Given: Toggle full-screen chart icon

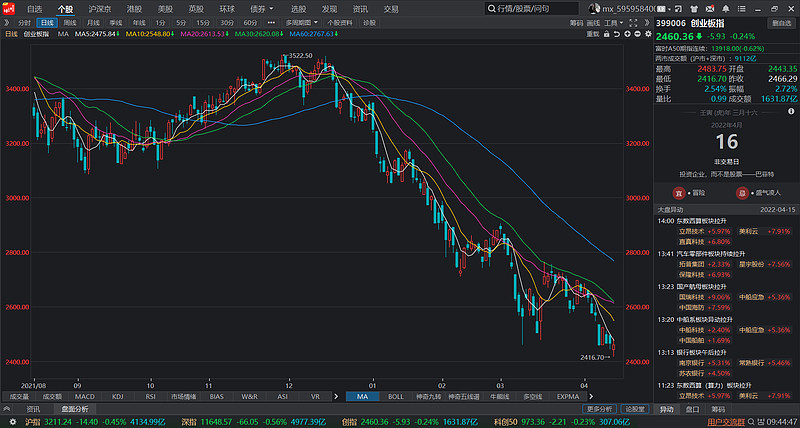Looking at the screenshot, I should coord(633,23).
